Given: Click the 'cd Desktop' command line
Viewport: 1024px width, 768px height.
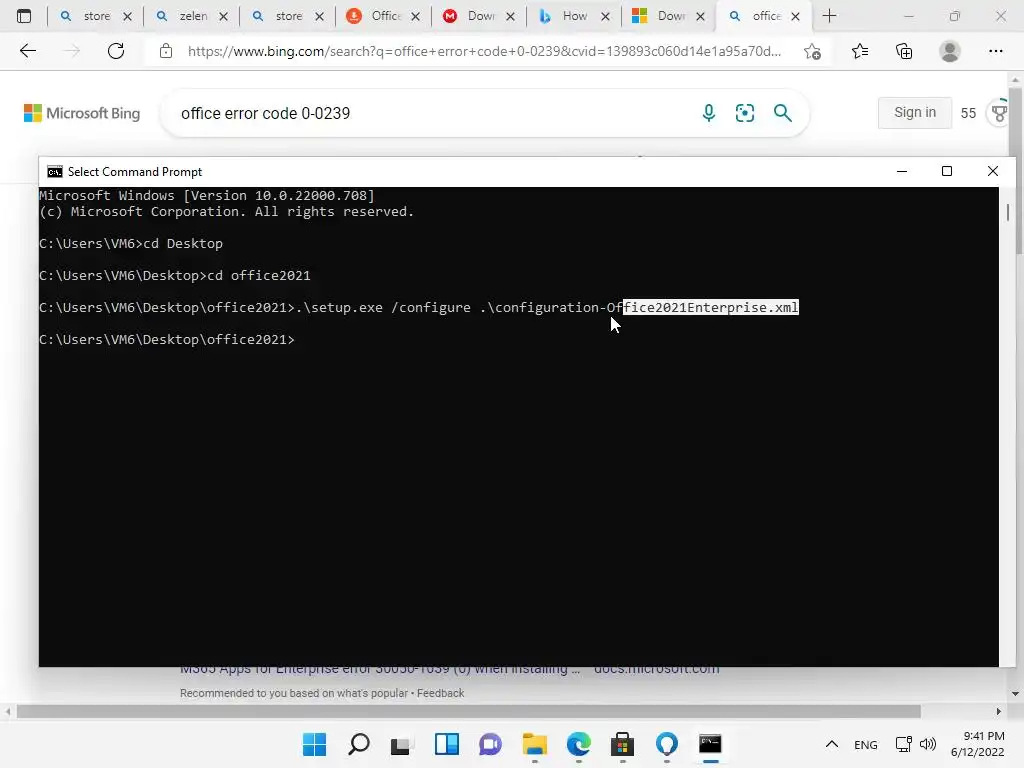Looking at the screenshot, I should click(131, 243).
